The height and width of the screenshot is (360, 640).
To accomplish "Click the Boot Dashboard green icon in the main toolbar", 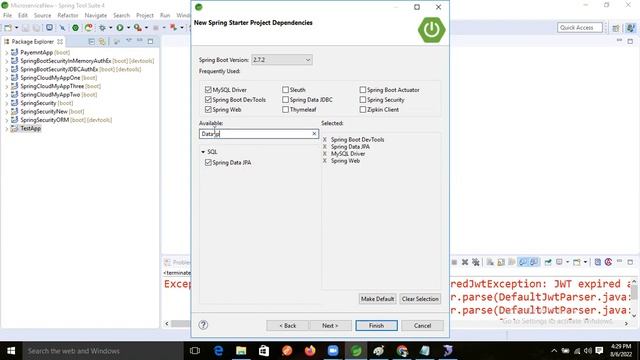I will click(76, 28).
